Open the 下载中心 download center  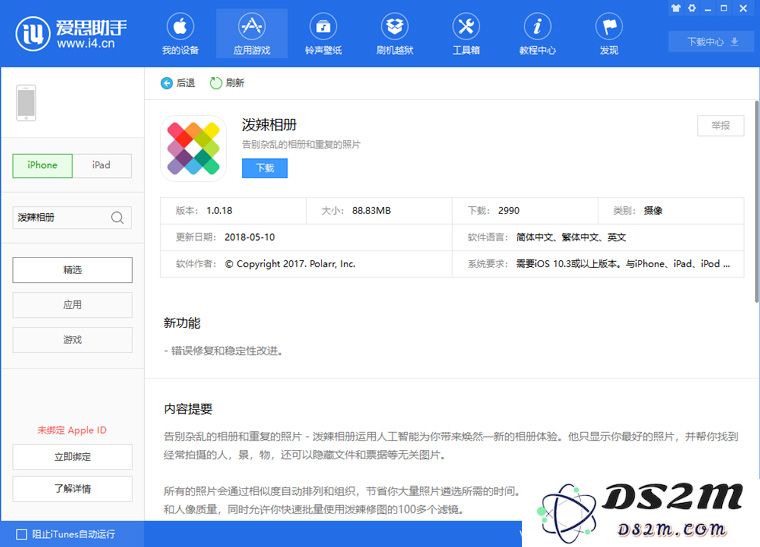(712, 42)
